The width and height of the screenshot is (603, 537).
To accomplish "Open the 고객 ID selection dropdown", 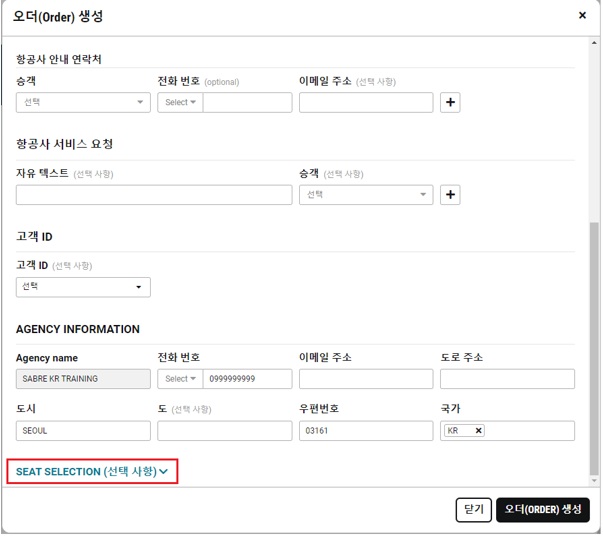I will (x=83, y=287).
